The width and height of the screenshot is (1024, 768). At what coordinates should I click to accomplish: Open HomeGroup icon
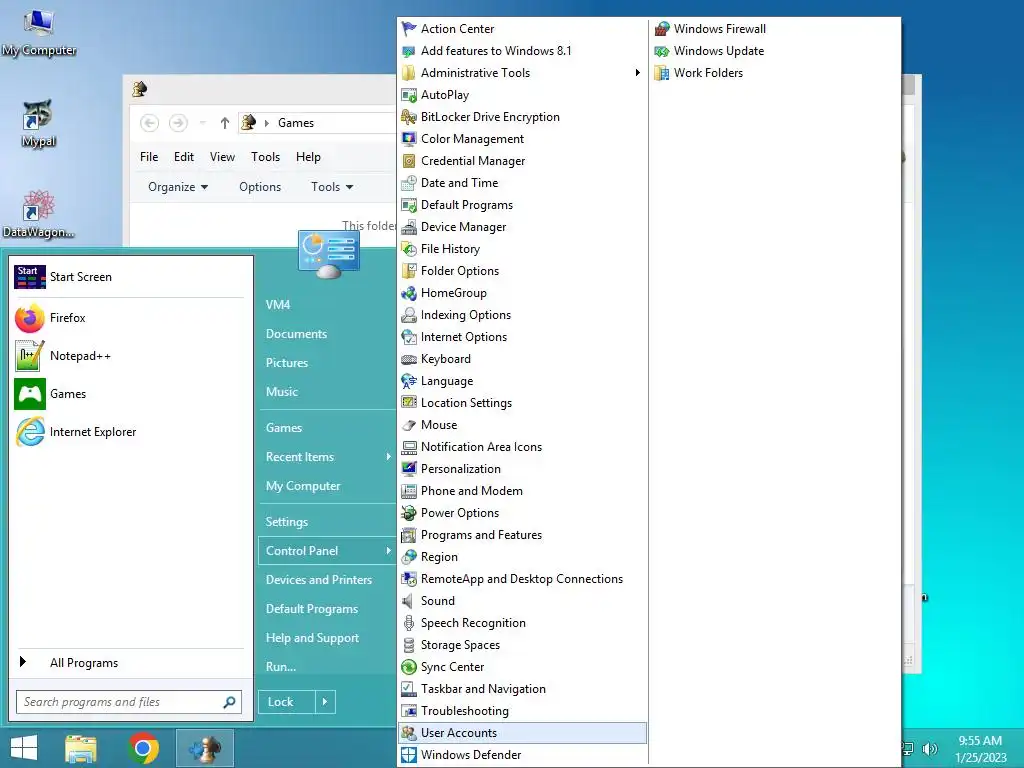[x=409, y=293]
